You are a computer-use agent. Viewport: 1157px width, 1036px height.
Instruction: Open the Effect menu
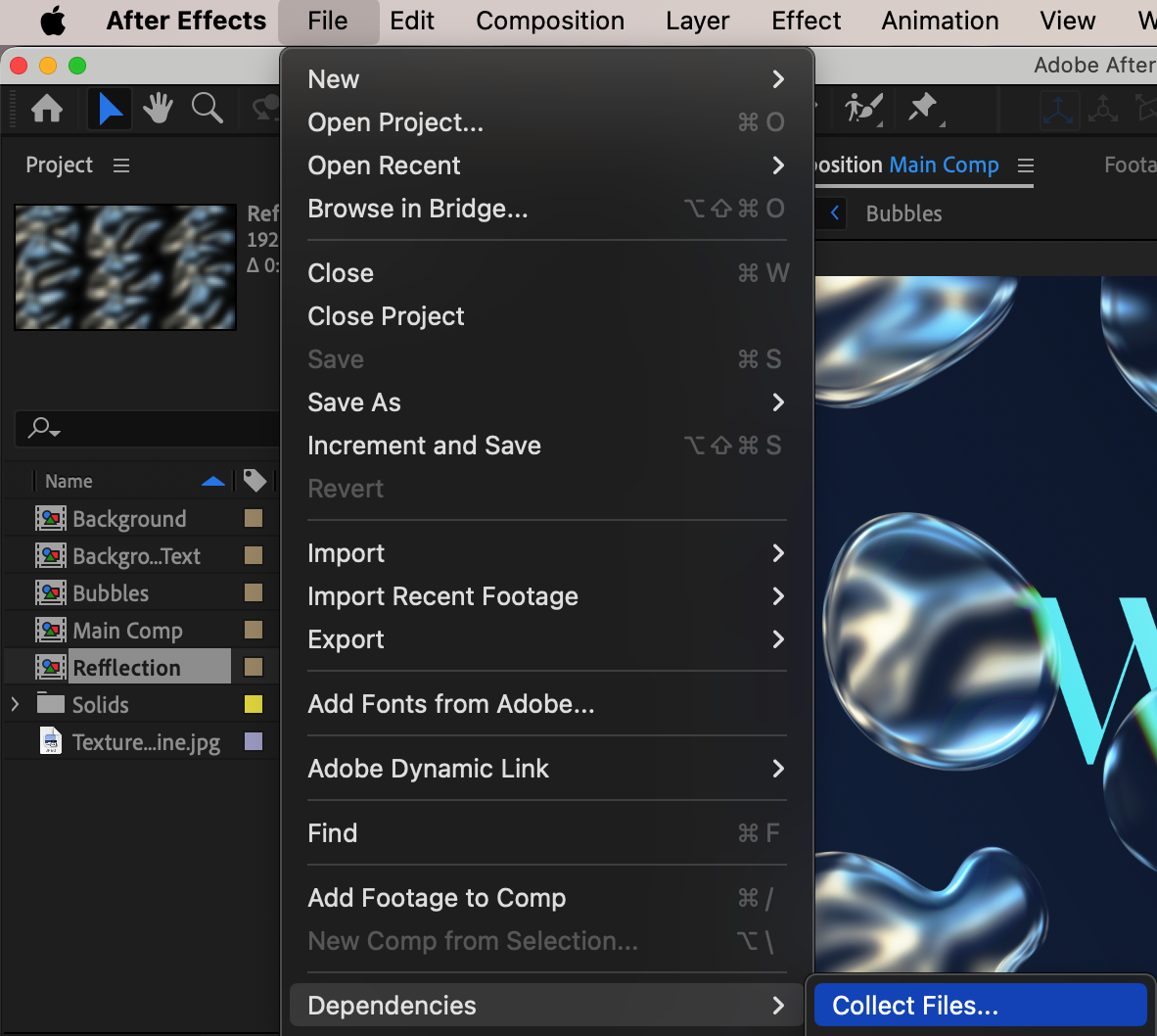806,22
